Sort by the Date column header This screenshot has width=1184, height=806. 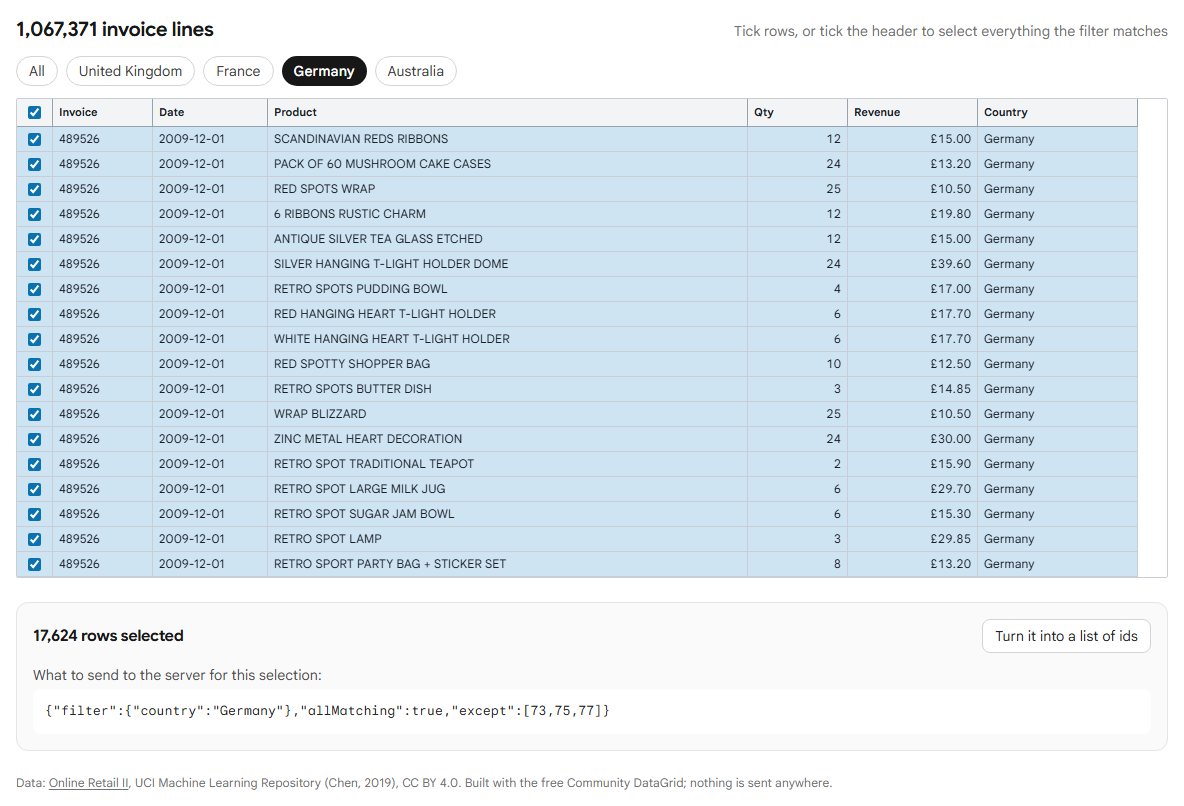[x=210, y=112]
